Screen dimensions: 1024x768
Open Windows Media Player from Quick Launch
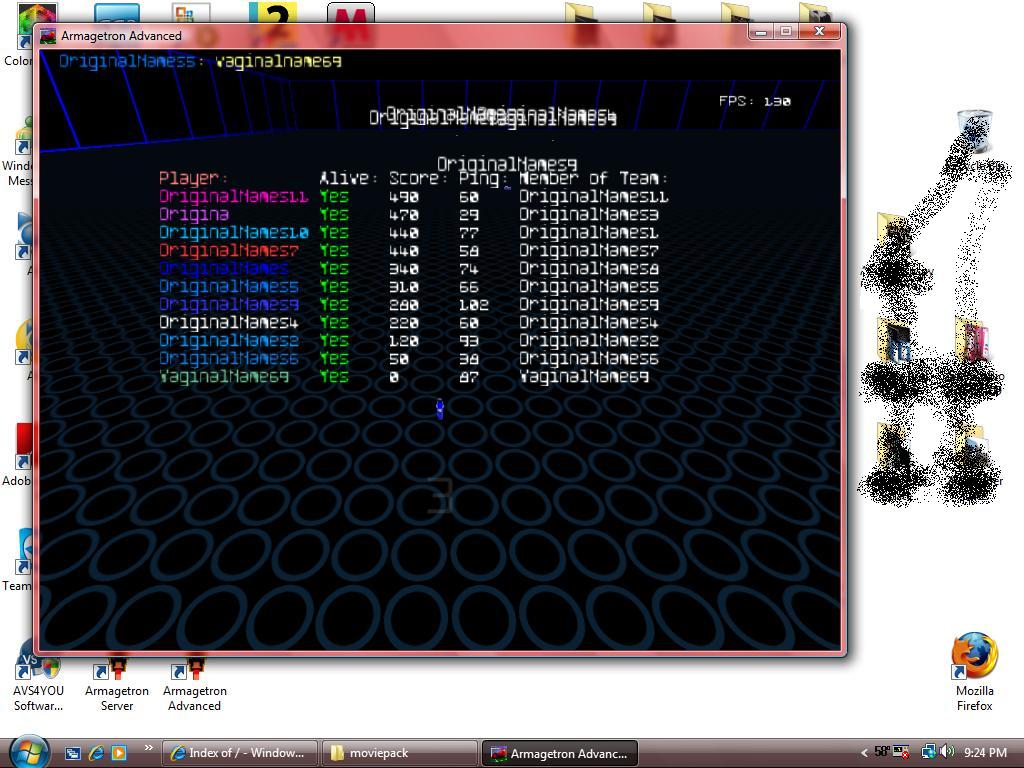[x=119, y=753]
